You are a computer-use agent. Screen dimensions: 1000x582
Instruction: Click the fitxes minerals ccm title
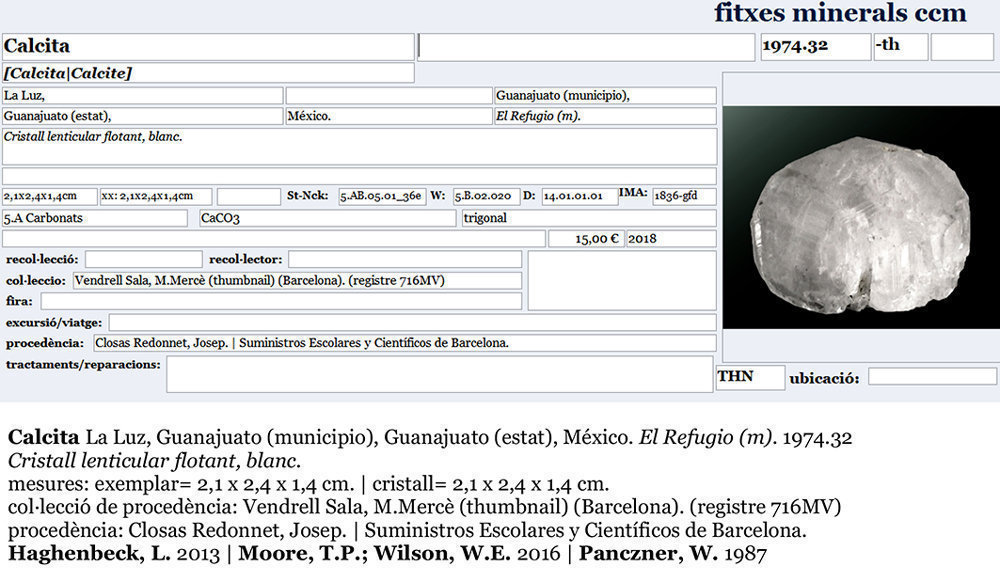point(840,13)
